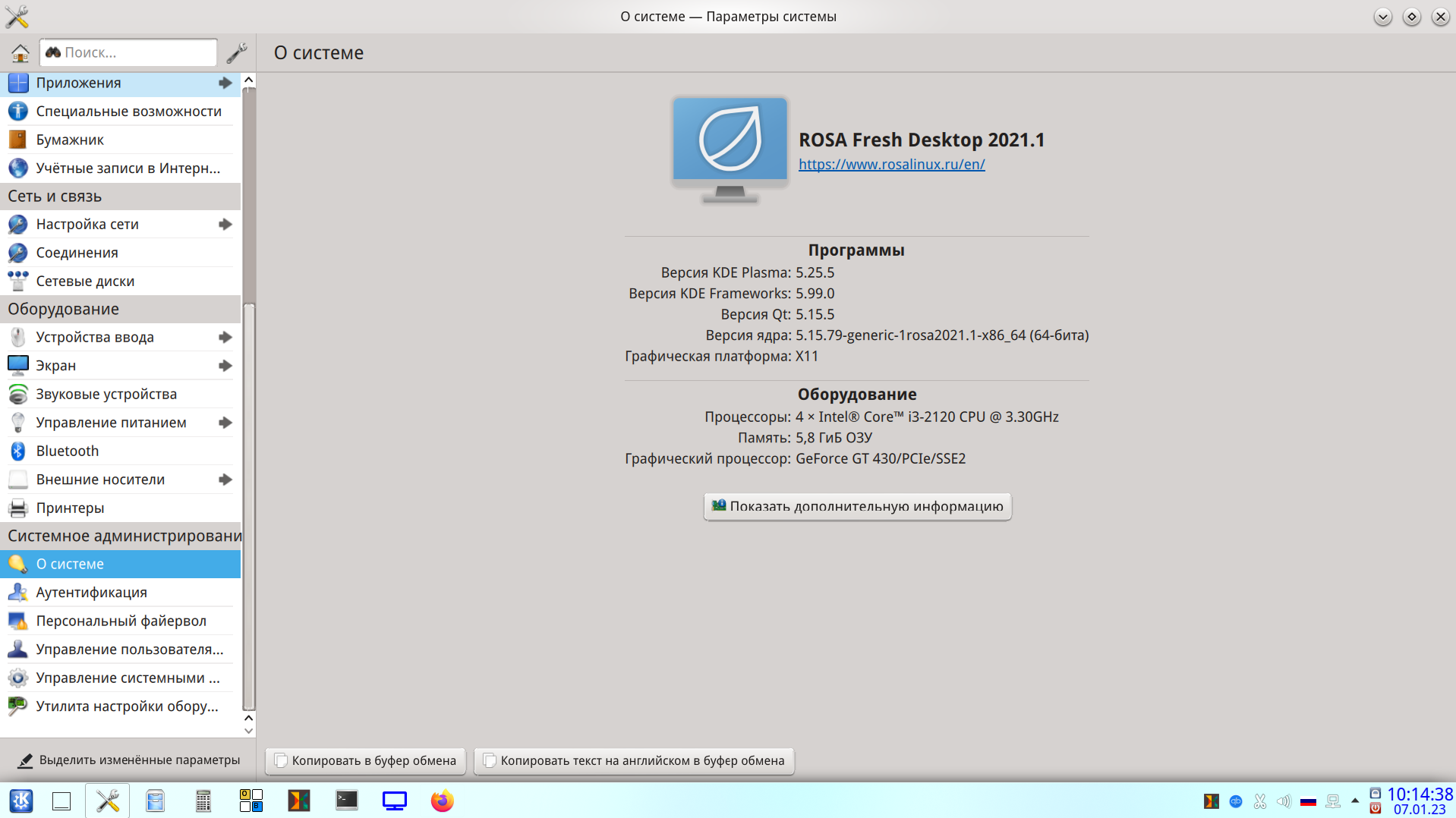Open Управление пользователями settings

pyautogui.click(x=120, y=650)
